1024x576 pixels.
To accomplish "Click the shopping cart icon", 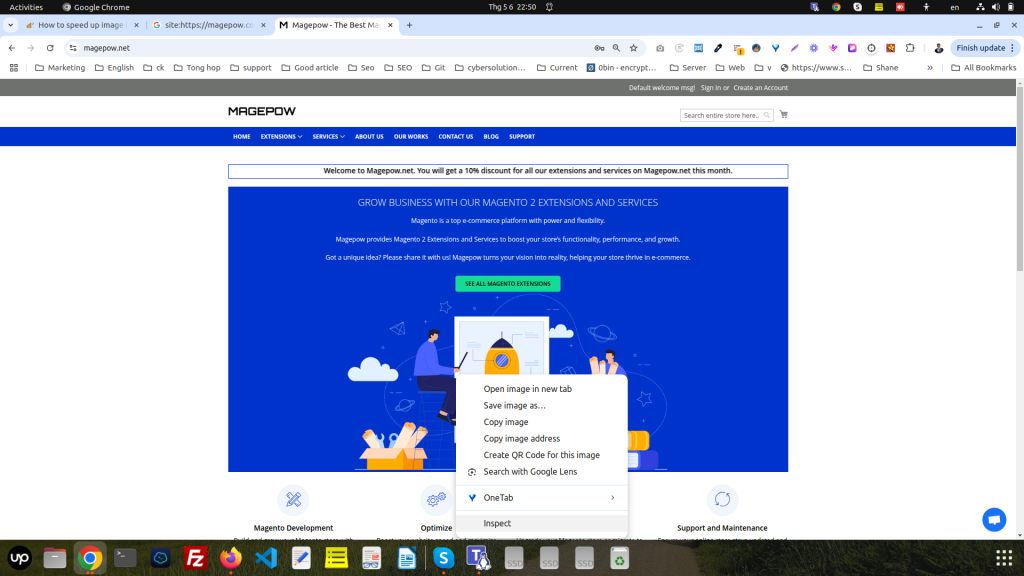I will pos(784,114).
